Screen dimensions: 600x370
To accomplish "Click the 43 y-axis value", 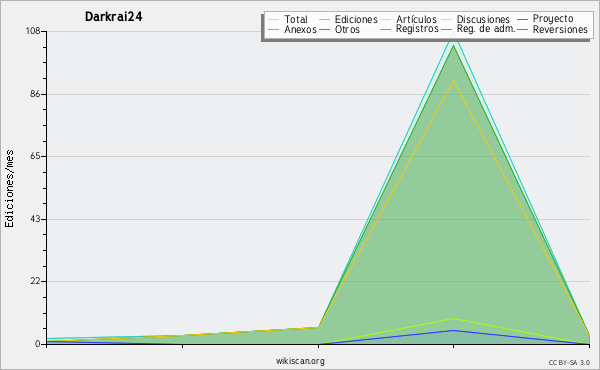I will point(35,219).
